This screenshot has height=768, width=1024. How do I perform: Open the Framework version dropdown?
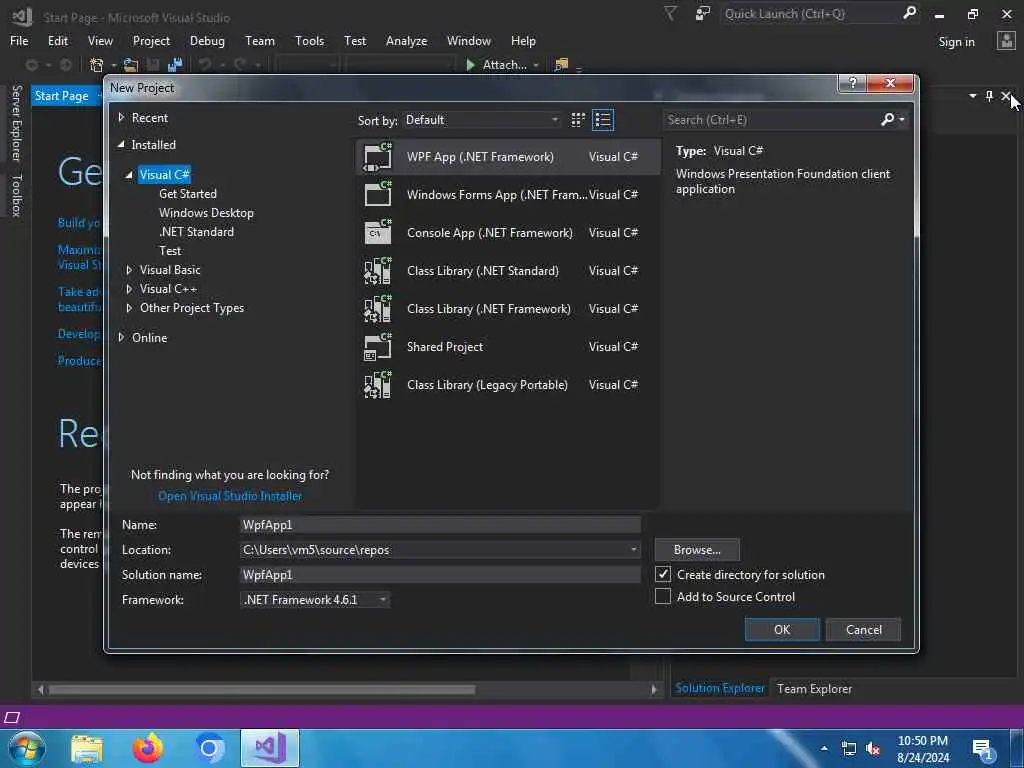(315, 600)
